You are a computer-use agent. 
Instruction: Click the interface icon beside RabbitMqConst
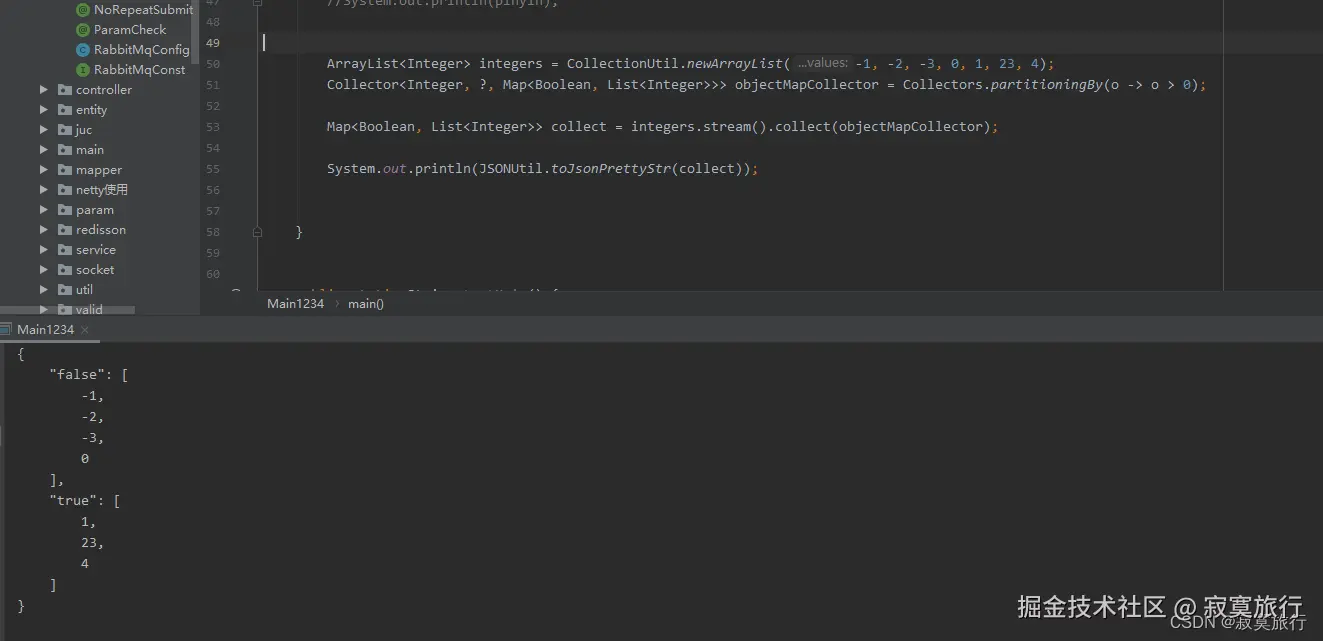(83, 70)
